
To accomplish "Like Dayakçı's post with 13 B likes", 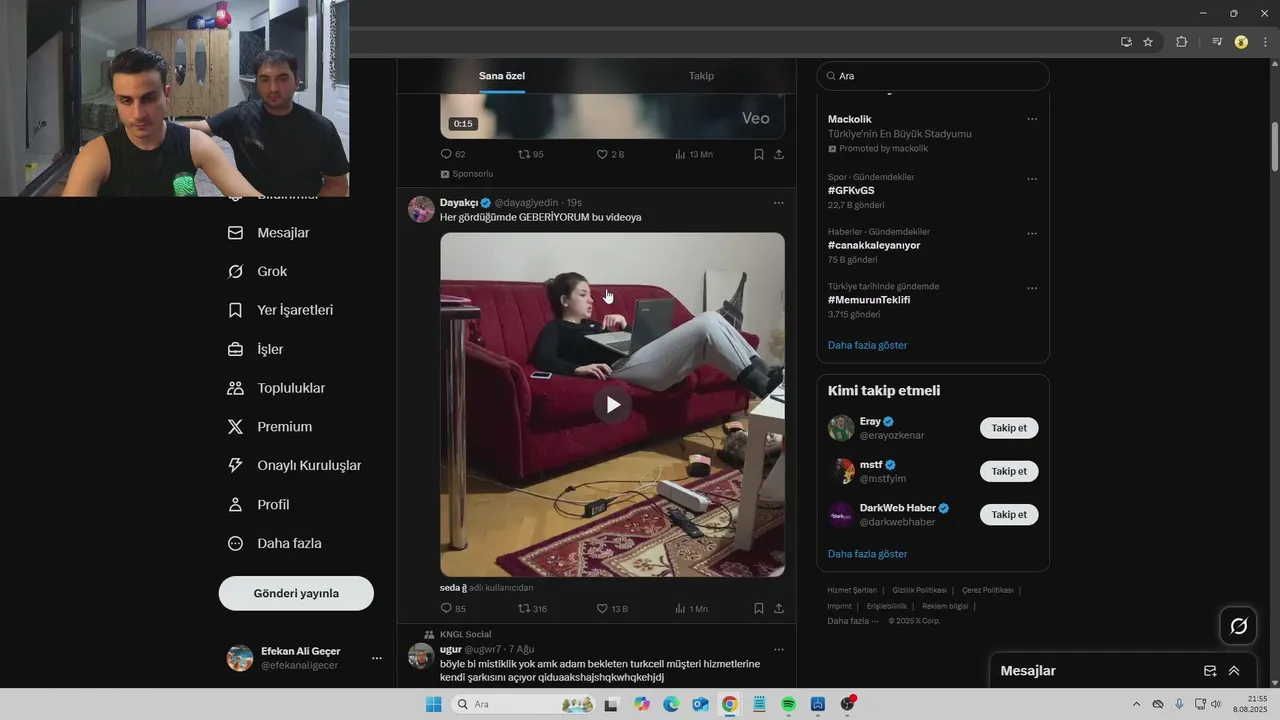I will coord(612,608).
